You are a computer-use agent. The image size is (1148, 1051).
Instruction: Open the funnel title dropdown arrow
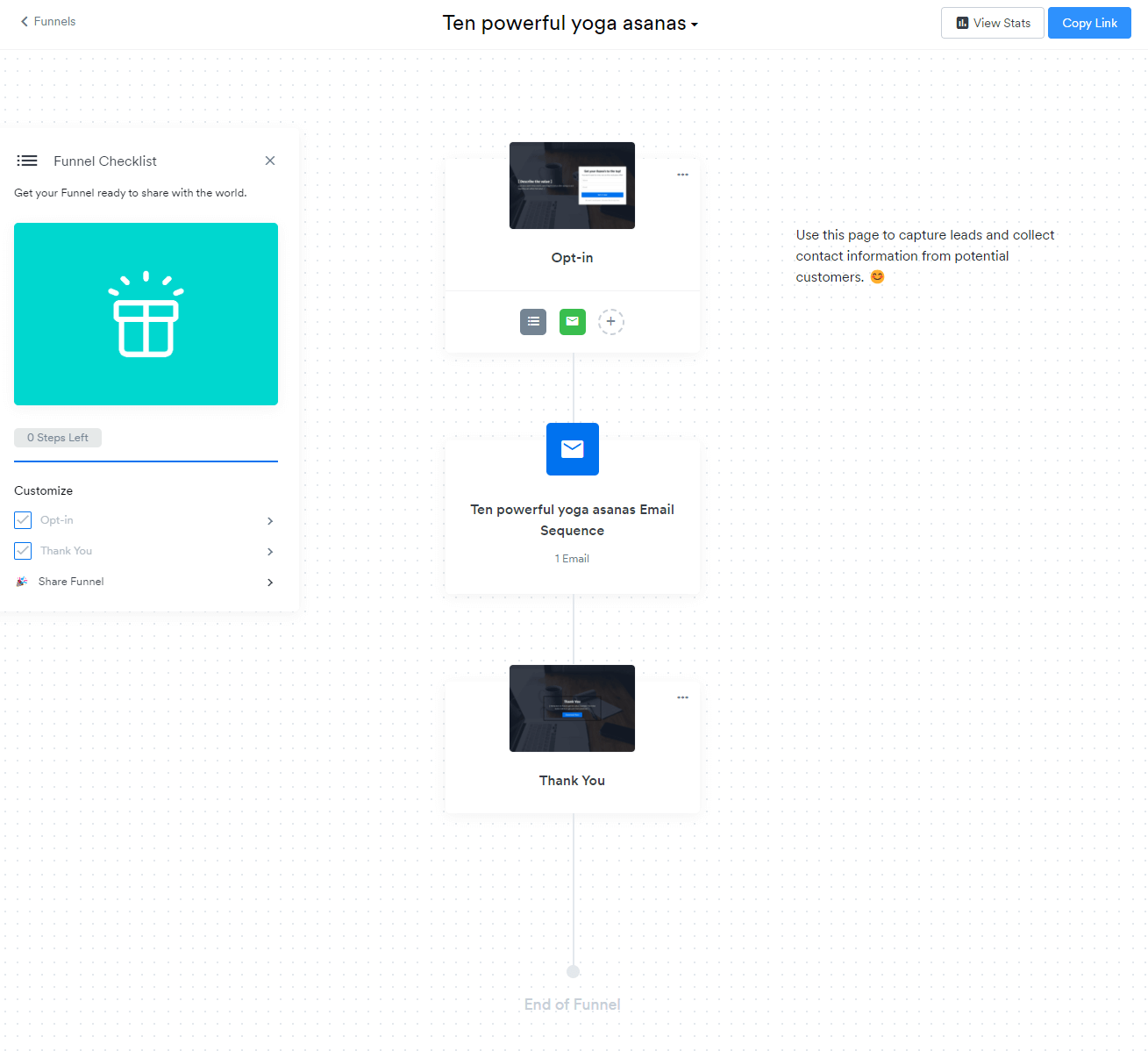[694, 25]
